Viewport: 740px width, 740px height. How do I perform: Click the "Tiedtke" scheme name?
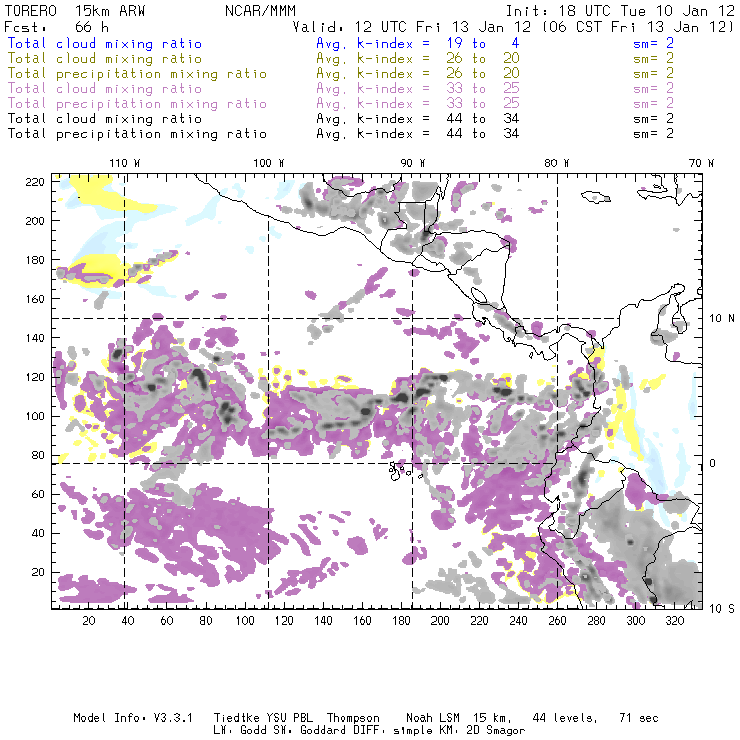click(x=237, y=718)
